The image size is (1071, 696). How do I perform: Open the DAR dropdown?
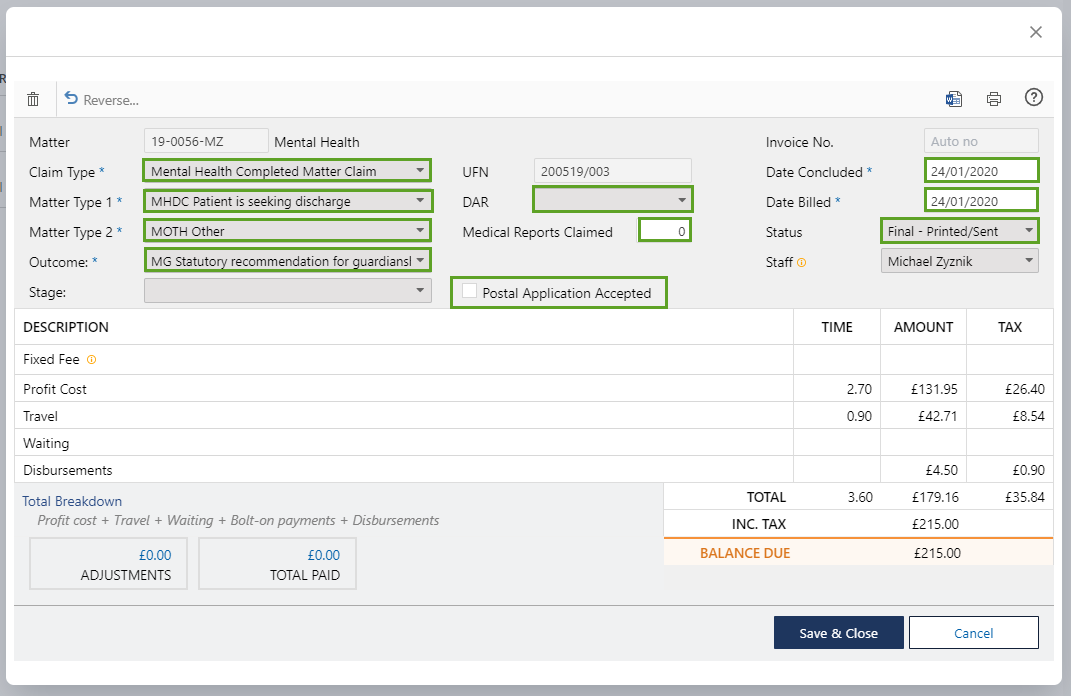[612, 201]
